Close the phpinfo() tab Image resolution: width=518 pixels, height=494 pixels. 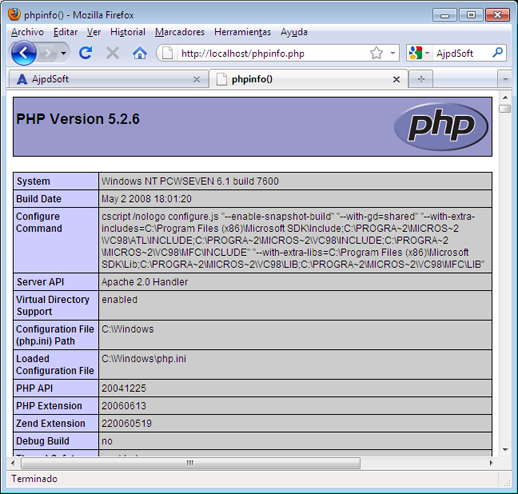click(x=396, y=79)
